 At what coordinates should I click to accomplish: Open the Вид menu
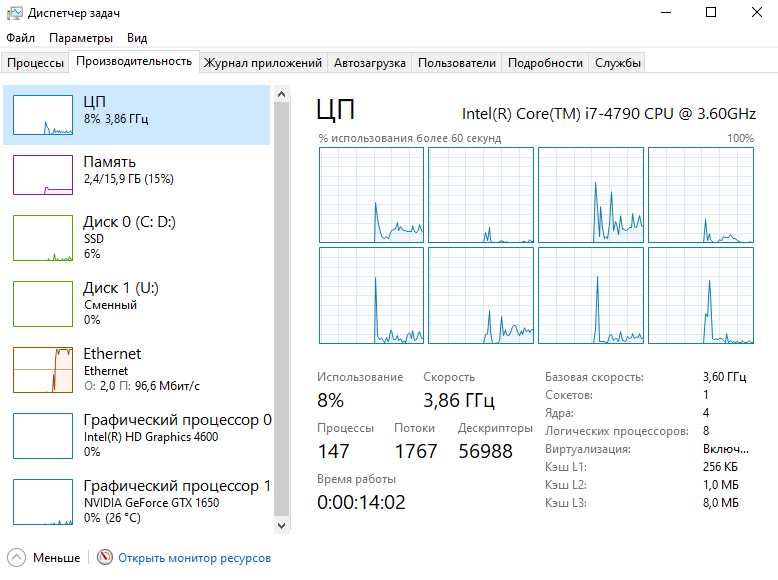137,38
